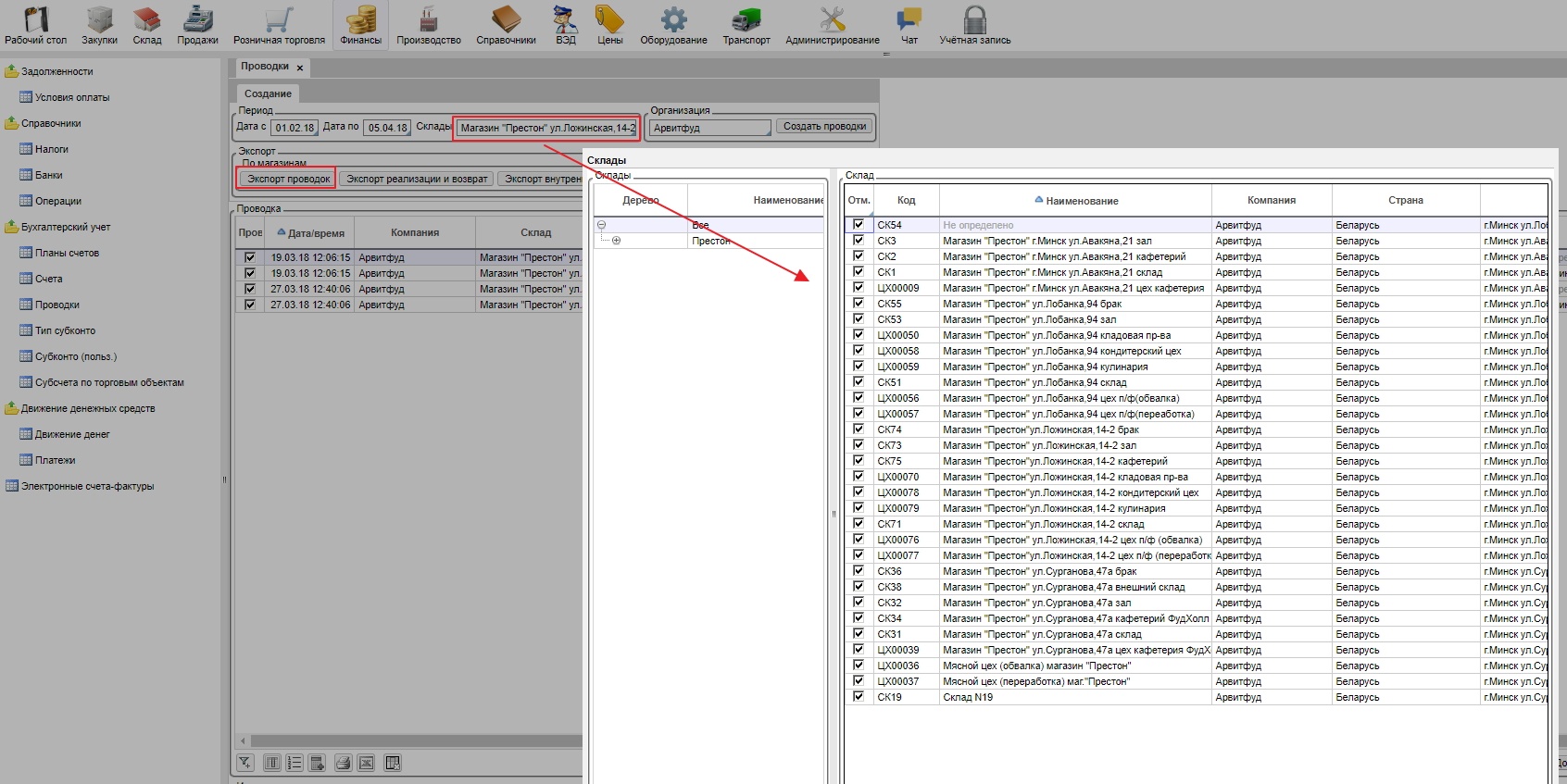The width and height of the screenshot is (1567, 784).
Task: Click the Создать проводки button
Action: click(824, 127)
